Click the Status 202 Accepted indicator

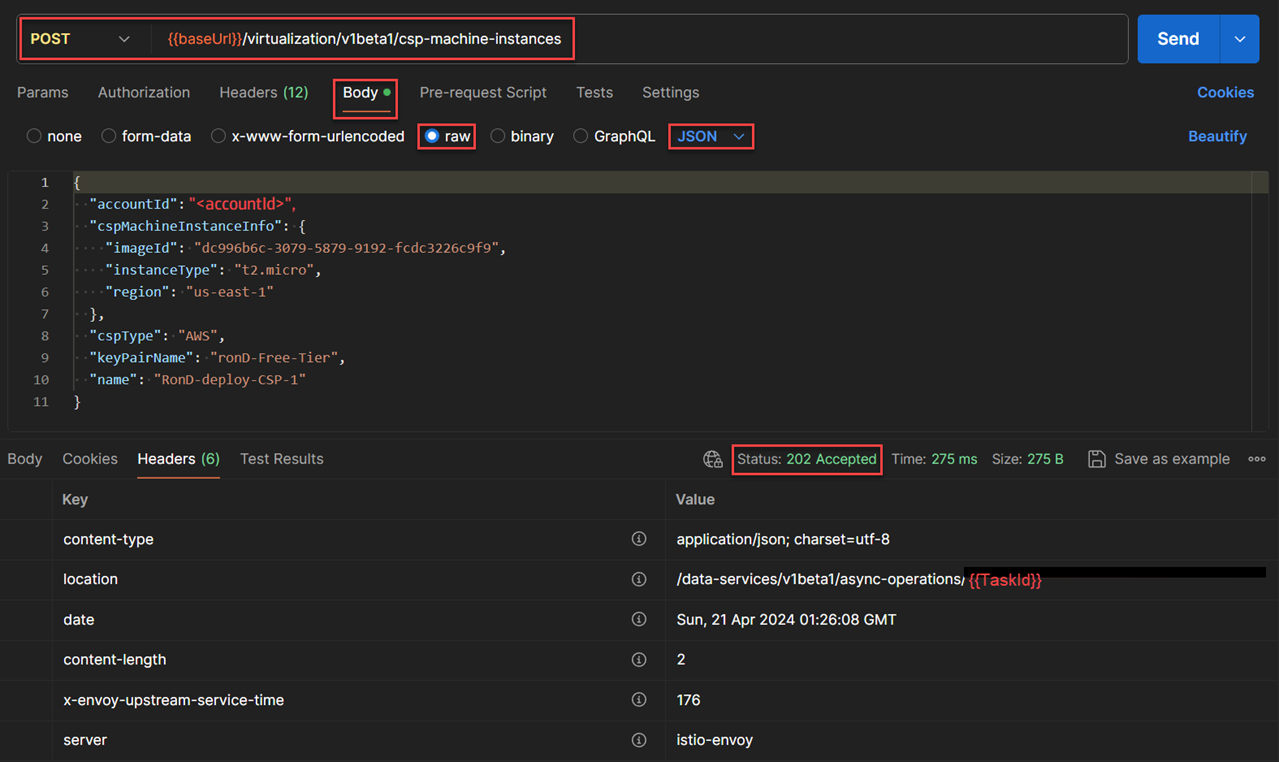point(807,459)
